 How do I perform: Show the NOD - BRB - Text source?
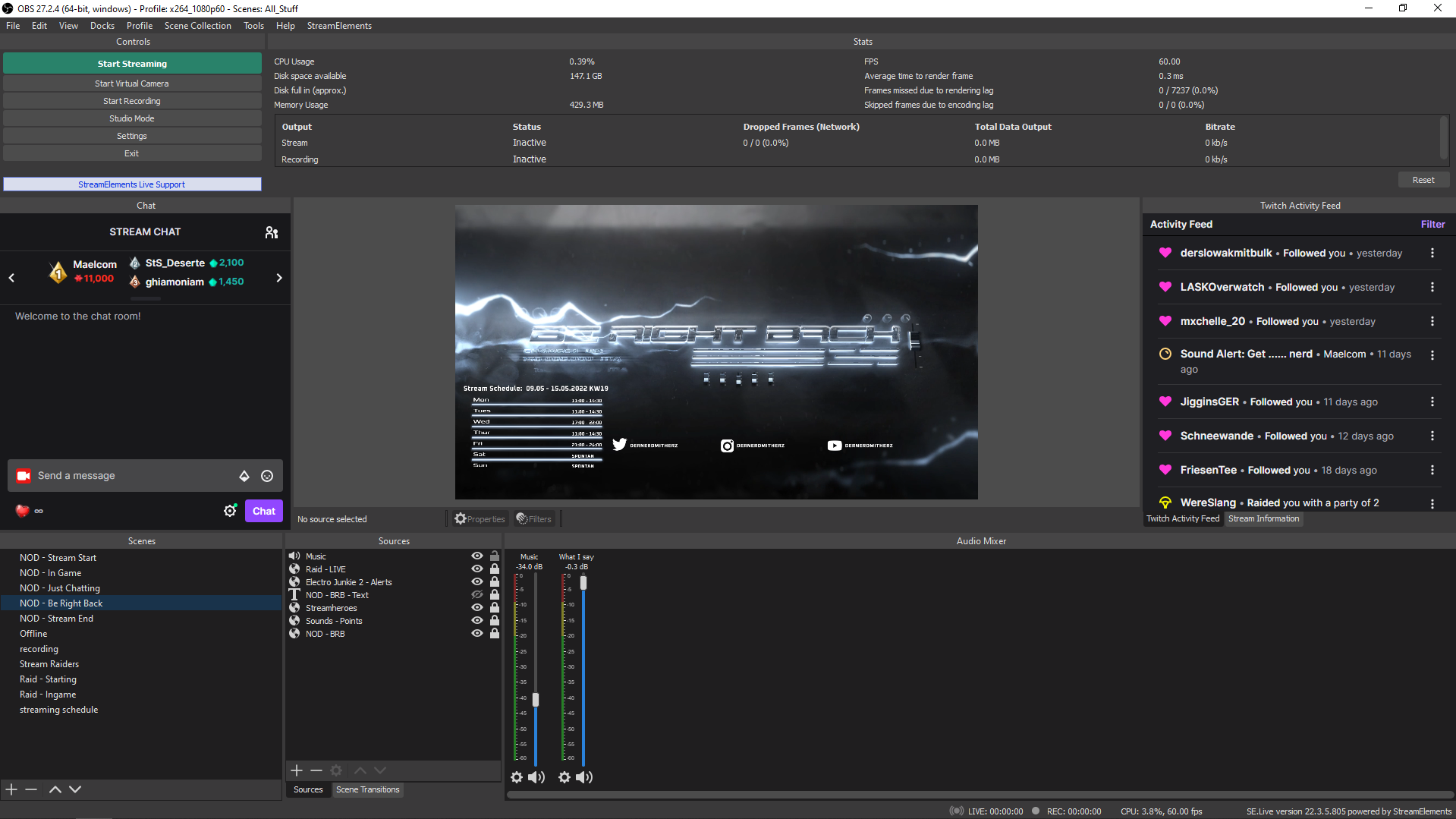click(477, 594)
